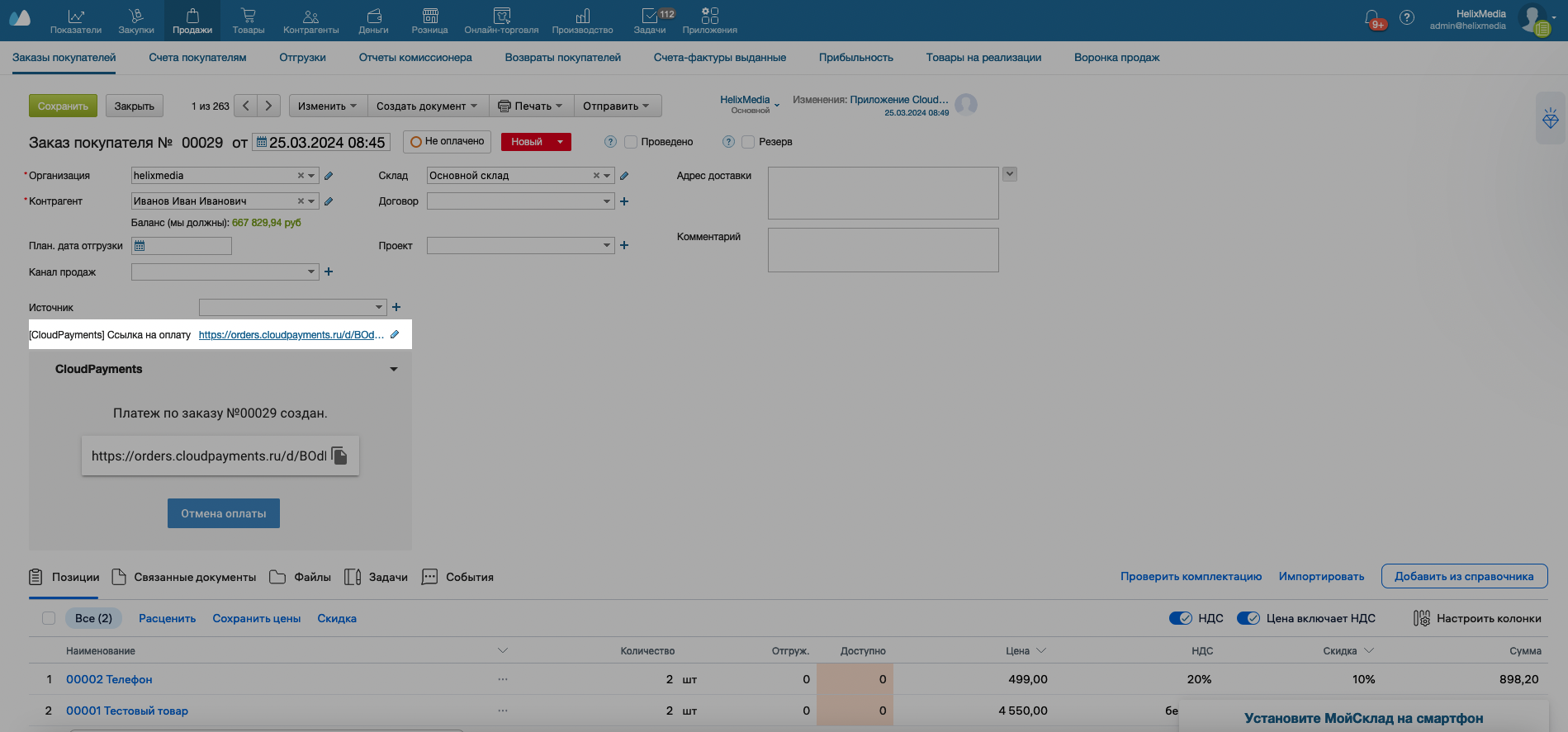Open the Задачи icon with 112 badge
The width and height of the screenshot is (1568, 732).
click(x=650, y=16)
